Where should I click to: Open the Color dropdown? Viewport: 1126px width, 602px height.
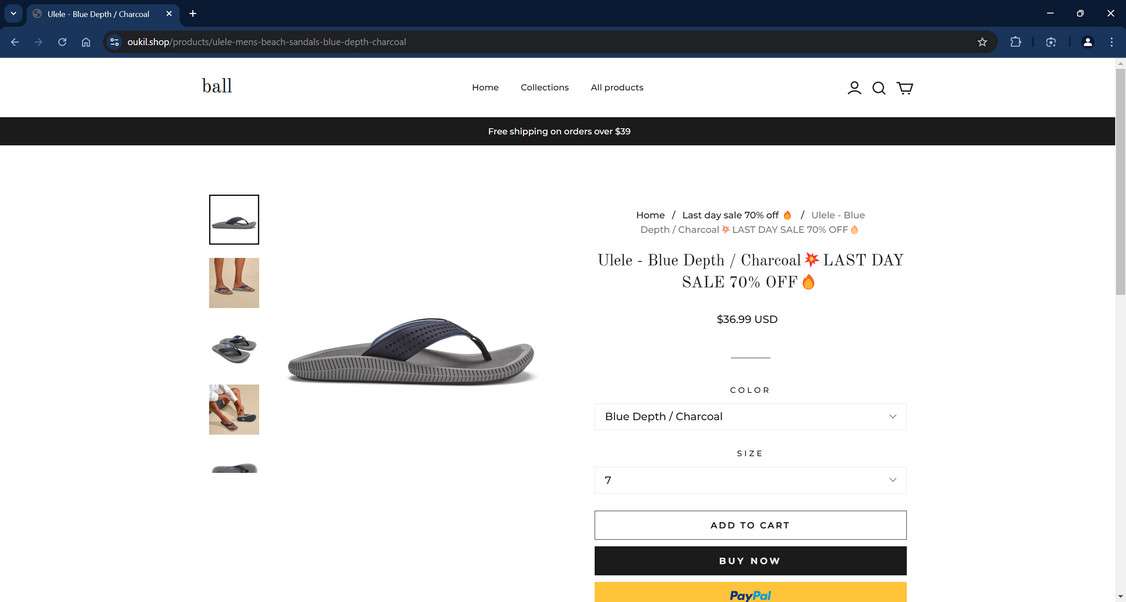coord(749,416)
